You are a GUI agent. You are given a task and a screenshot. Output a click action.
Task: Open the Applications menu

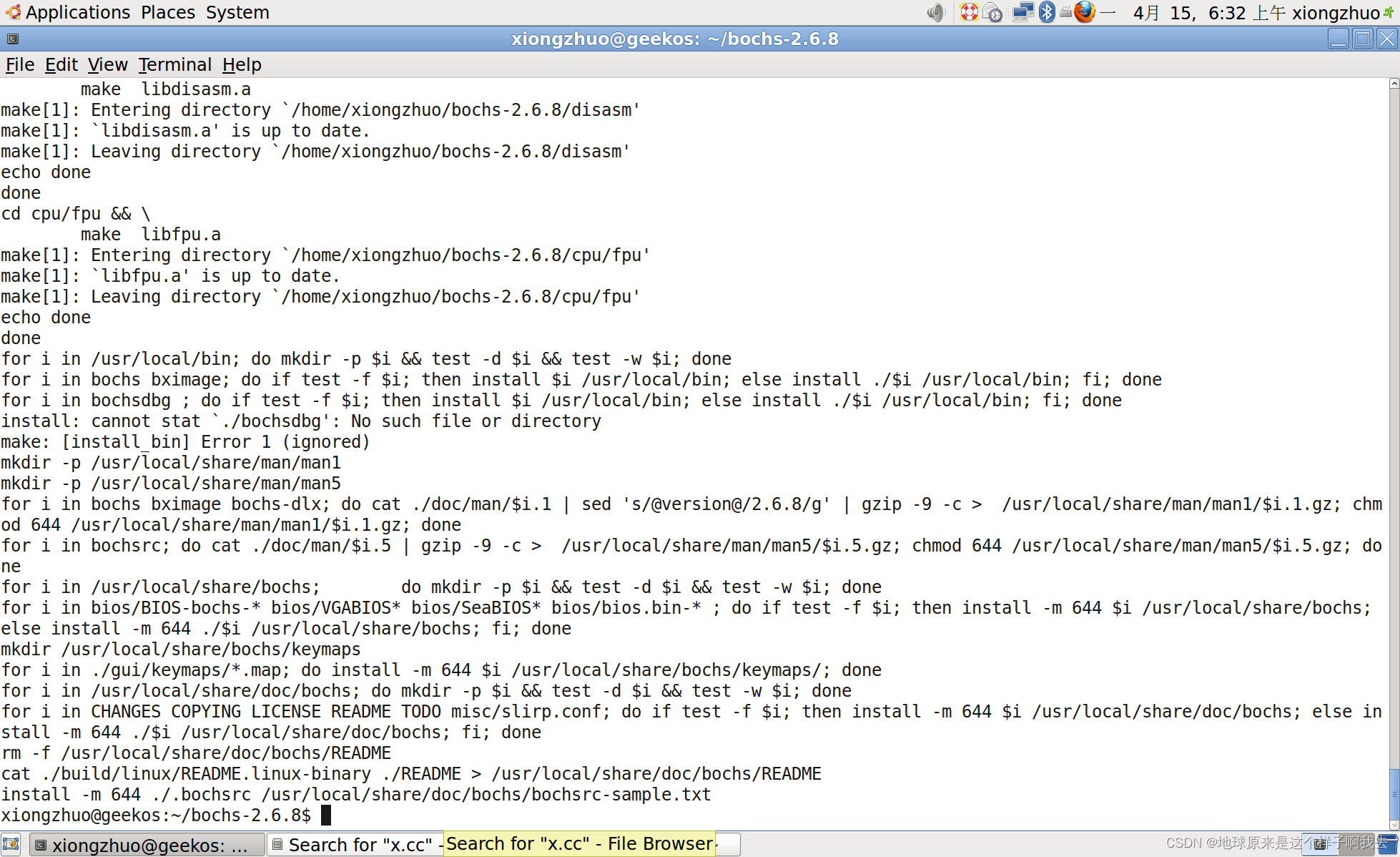(77, 12)
